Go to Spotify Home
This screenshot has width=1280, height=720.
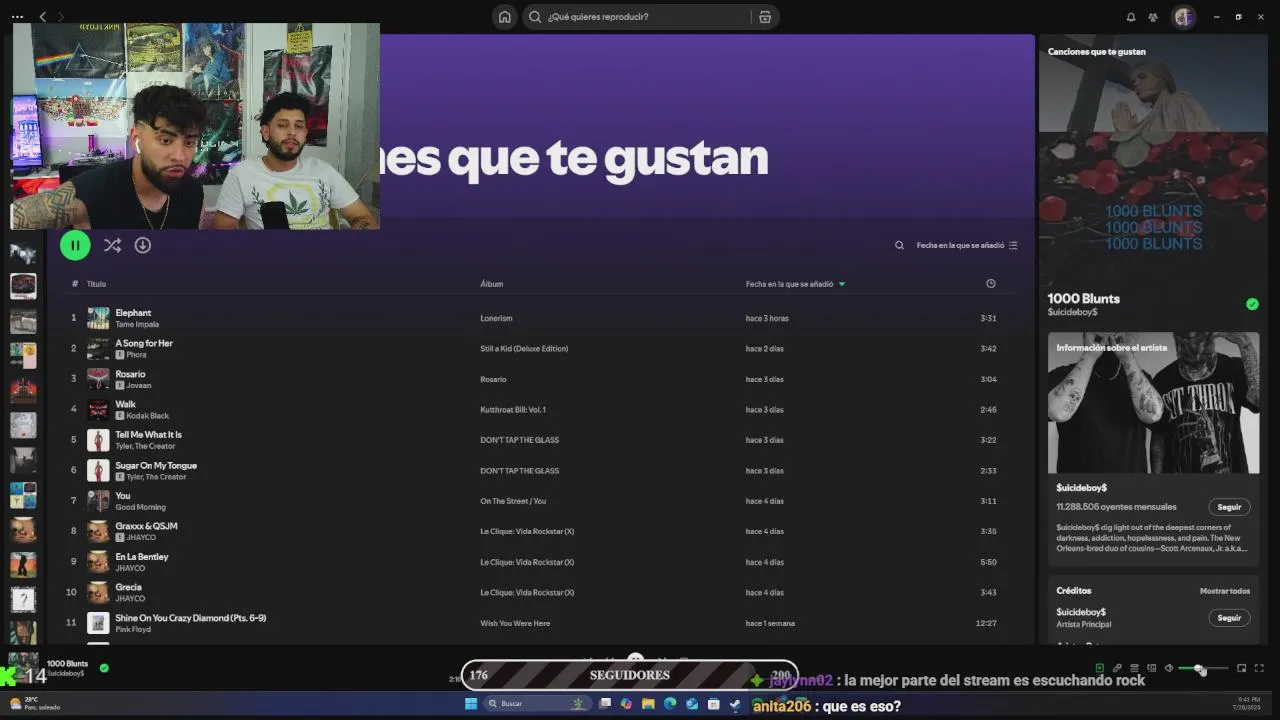click(x=505, y=17)
